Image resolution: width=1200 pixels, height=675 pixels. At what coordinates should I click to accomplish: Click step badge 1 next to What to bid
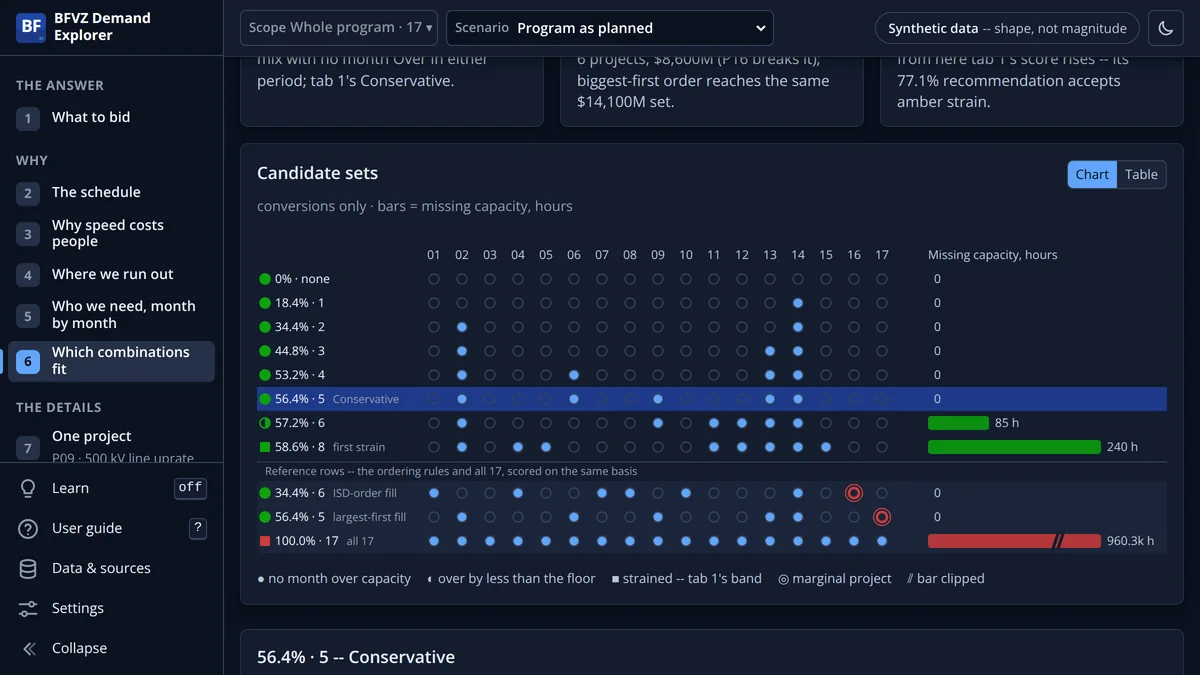tap(28, 118)
